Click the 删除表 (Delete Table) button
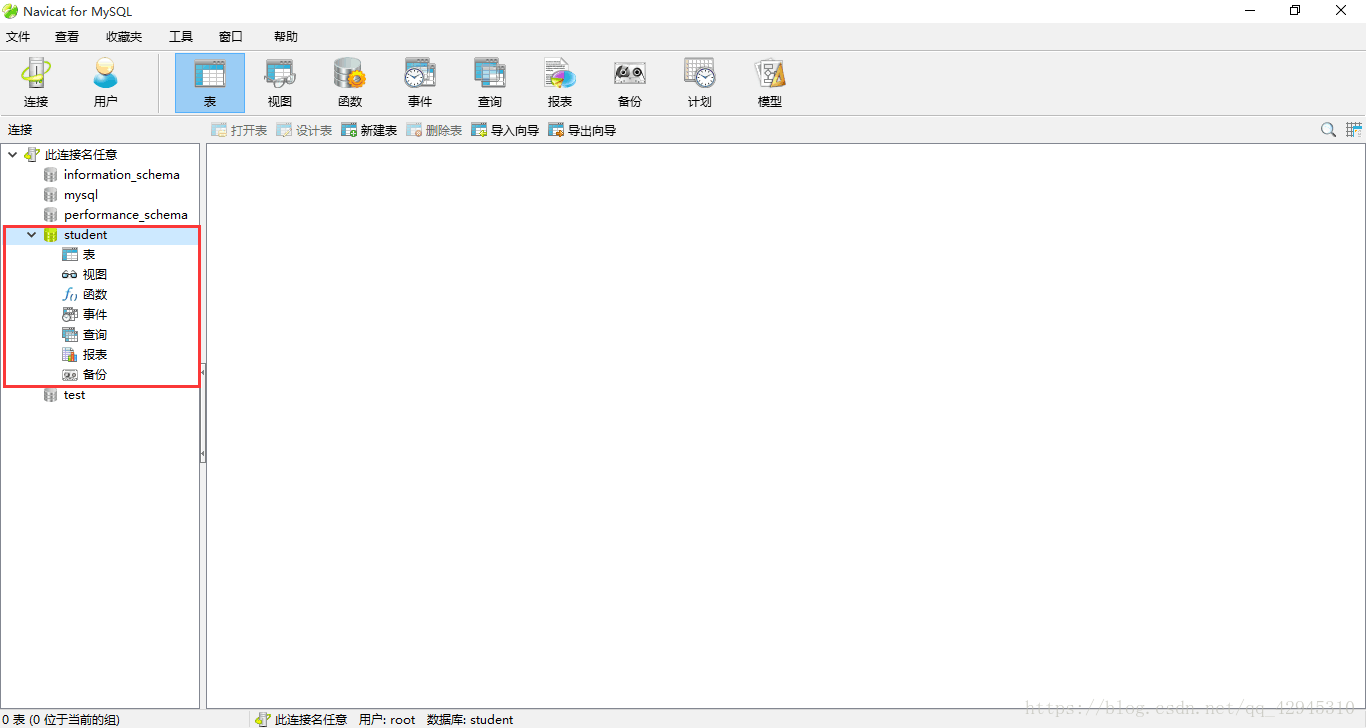Image resolution: width=1366 pixels, height=728 pixels. [434, 130]
